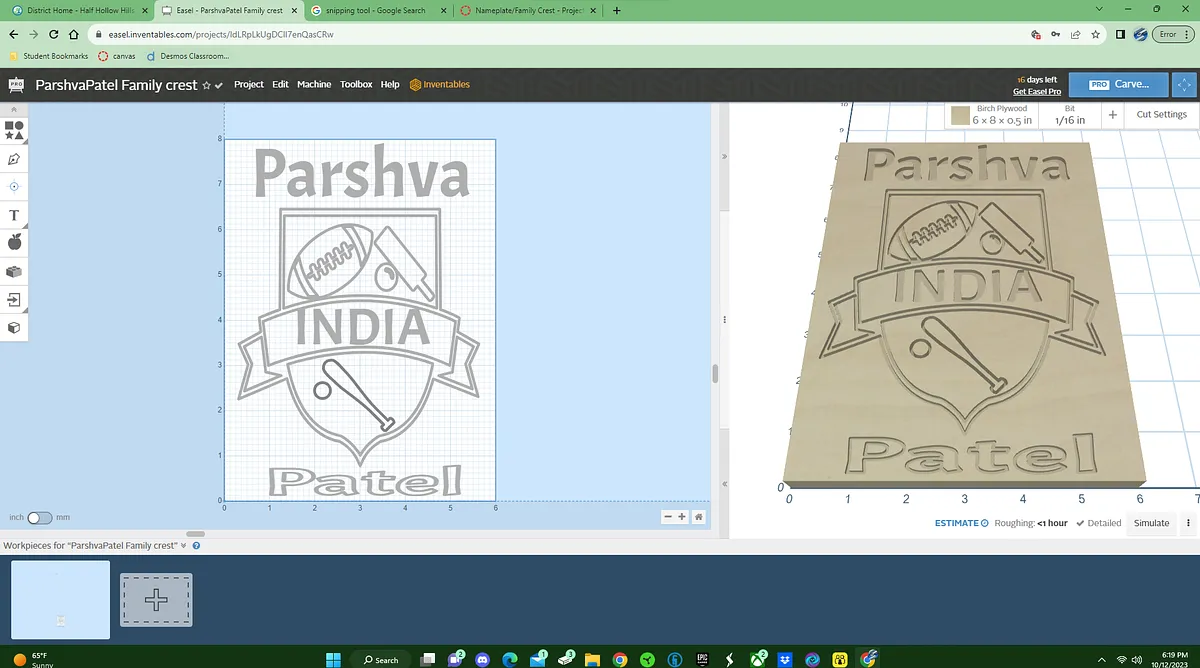Choose the Text tool
1200x668 pixels.
[x=15, y=215]
